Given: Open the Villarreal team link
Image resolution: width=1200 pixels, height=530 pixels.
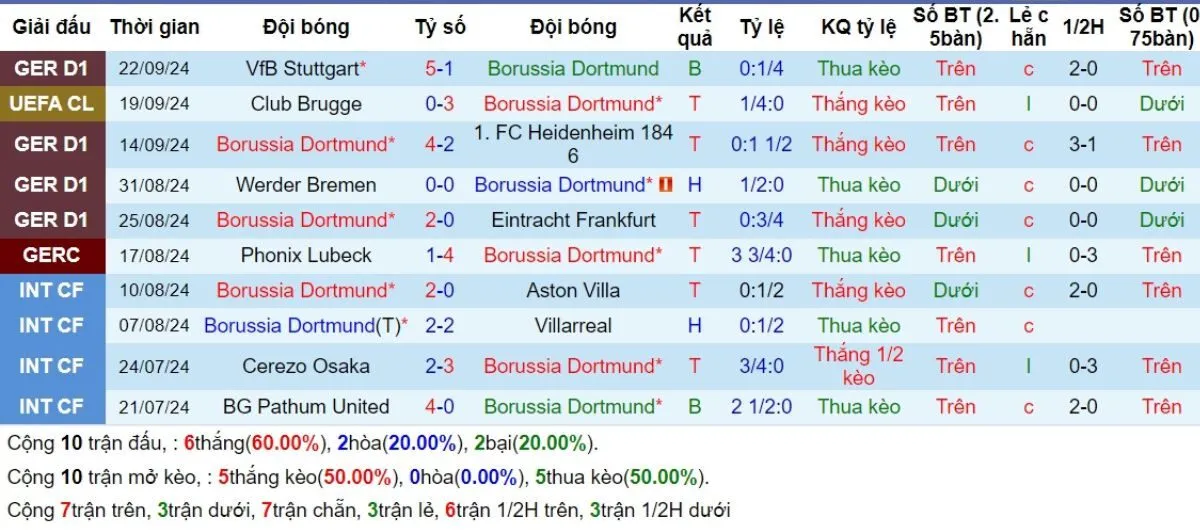Looking at the screenshot, I should [573, 326].
